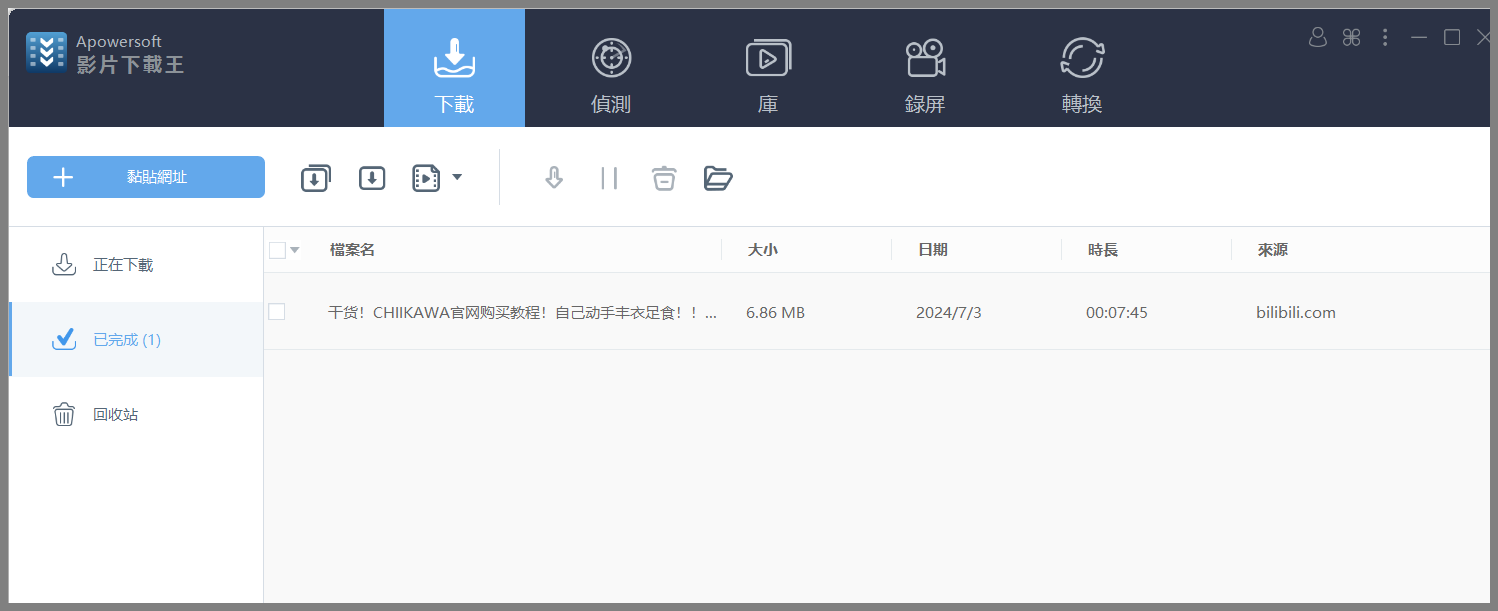Open the video format dropdown arrow
This screenshot has height=611, width=1498.
click(x=458, y=177)
